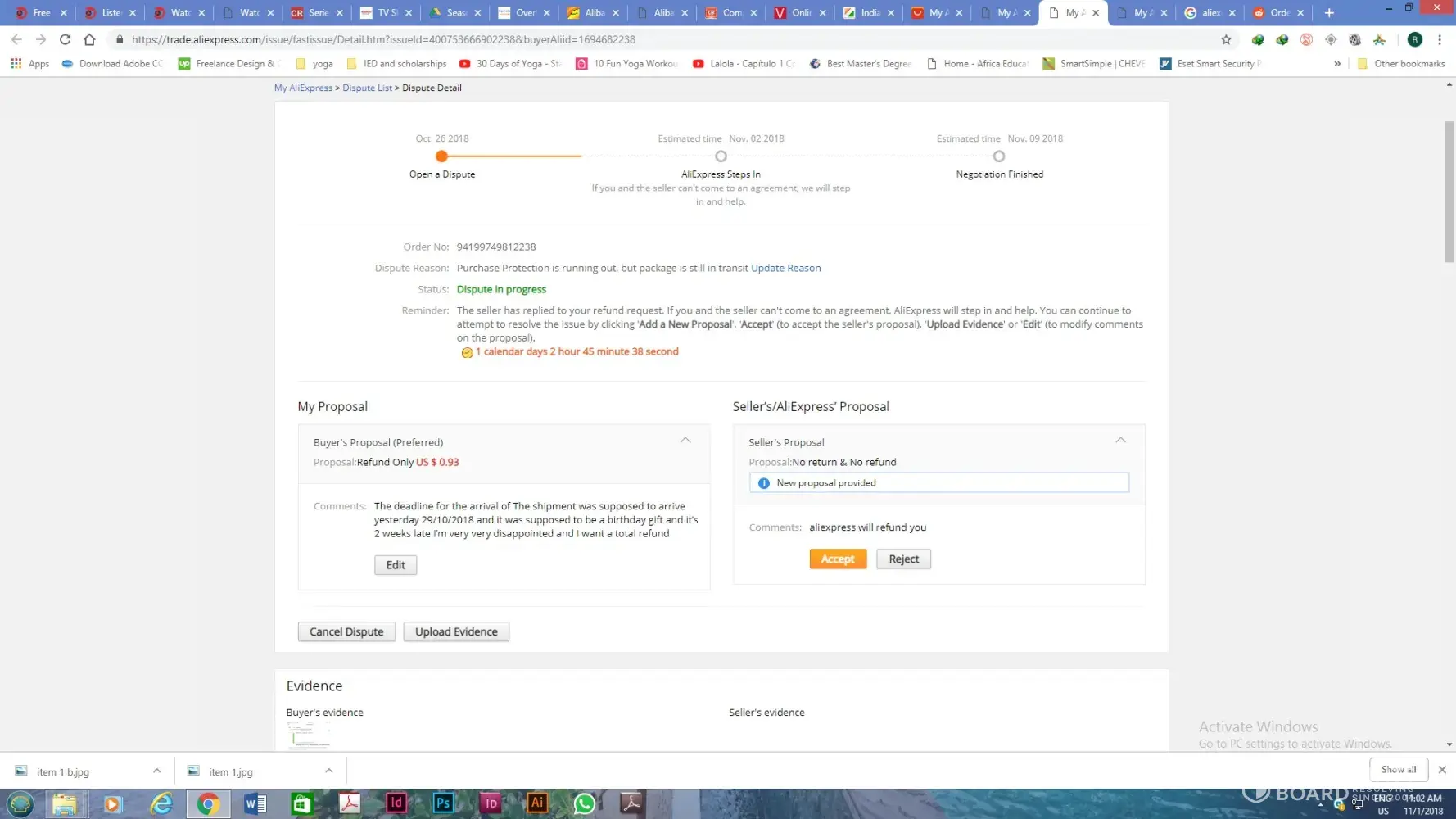The width and height of the screenshot is (1456, 819).
Task: Bookmark this page with star icon
Action: click(x=1226, y=39)
